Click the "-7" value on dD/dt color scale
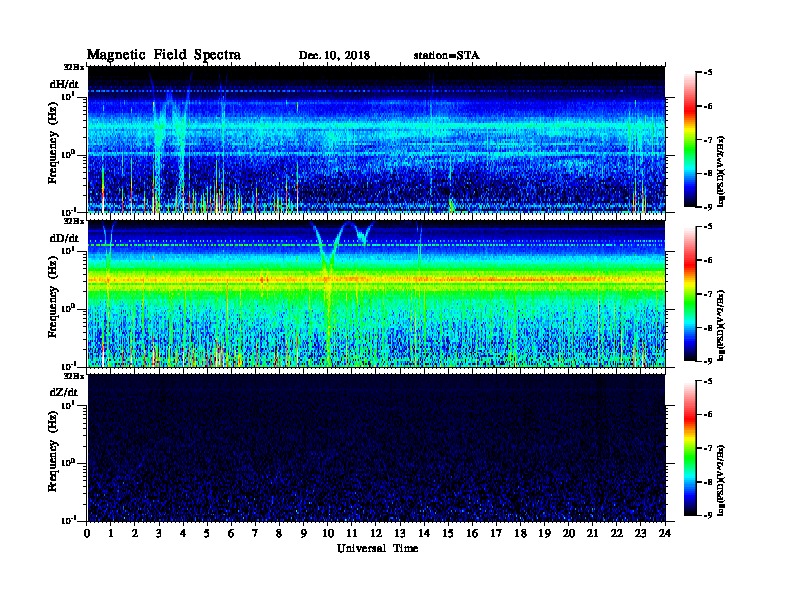This screenshot has height=612, width=792. point(707,294)
